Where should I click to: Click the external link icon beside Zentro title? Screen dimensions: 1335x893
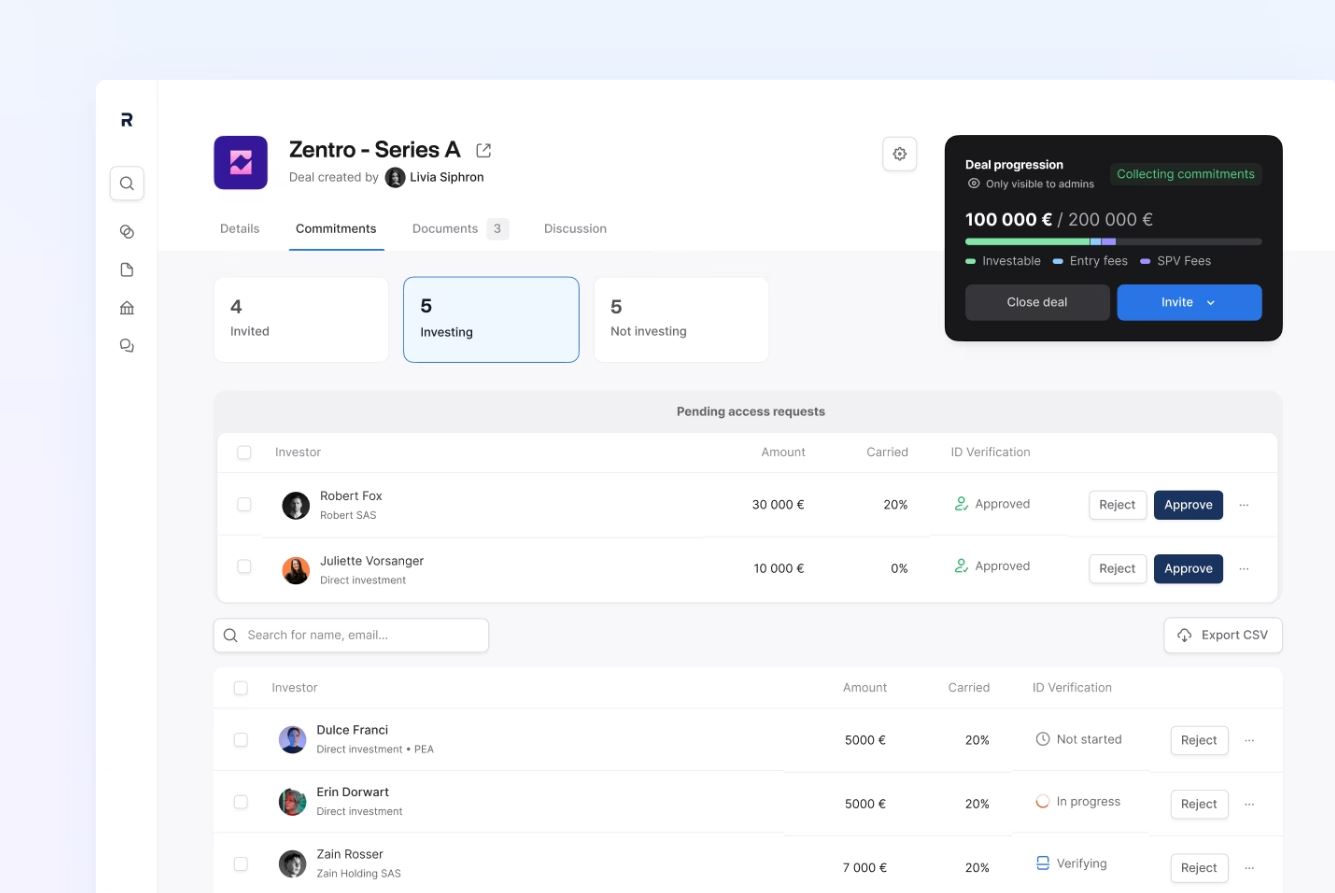[484, 150]
